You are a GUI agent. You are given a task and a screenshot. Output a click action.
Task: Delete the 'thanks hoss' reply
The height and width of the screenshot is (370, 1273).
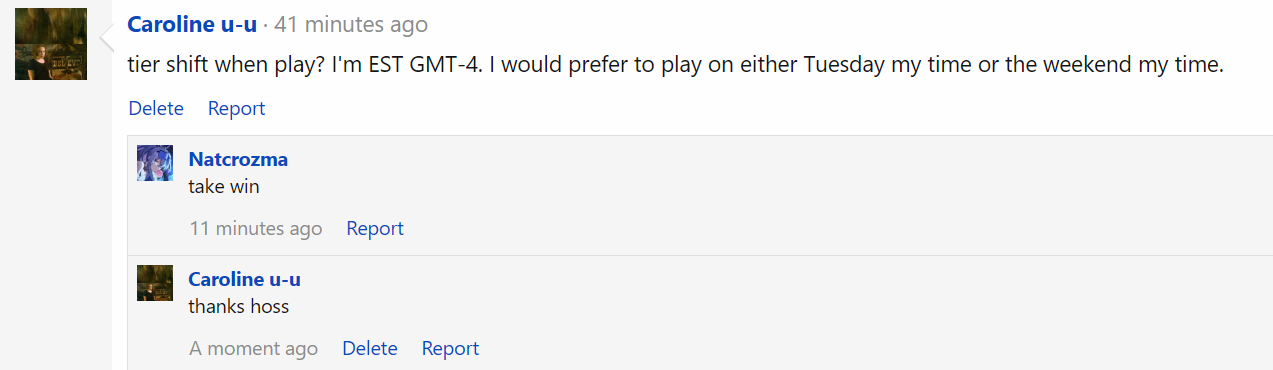[370, 349]
